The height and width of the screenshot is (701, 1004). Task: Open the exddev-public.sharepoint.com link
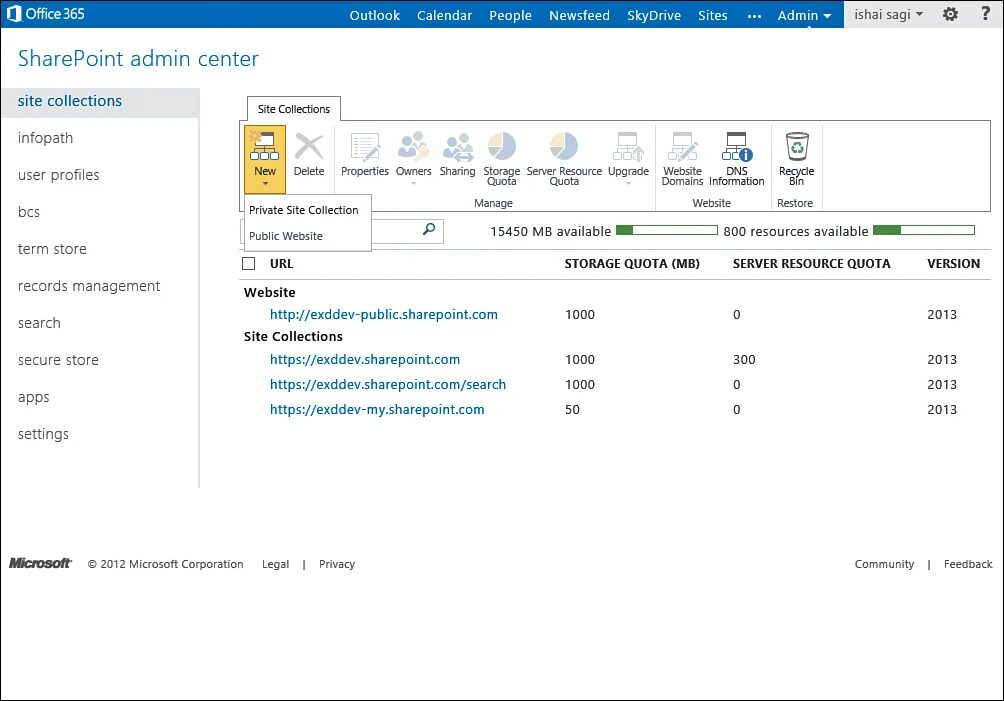[384, 314]
